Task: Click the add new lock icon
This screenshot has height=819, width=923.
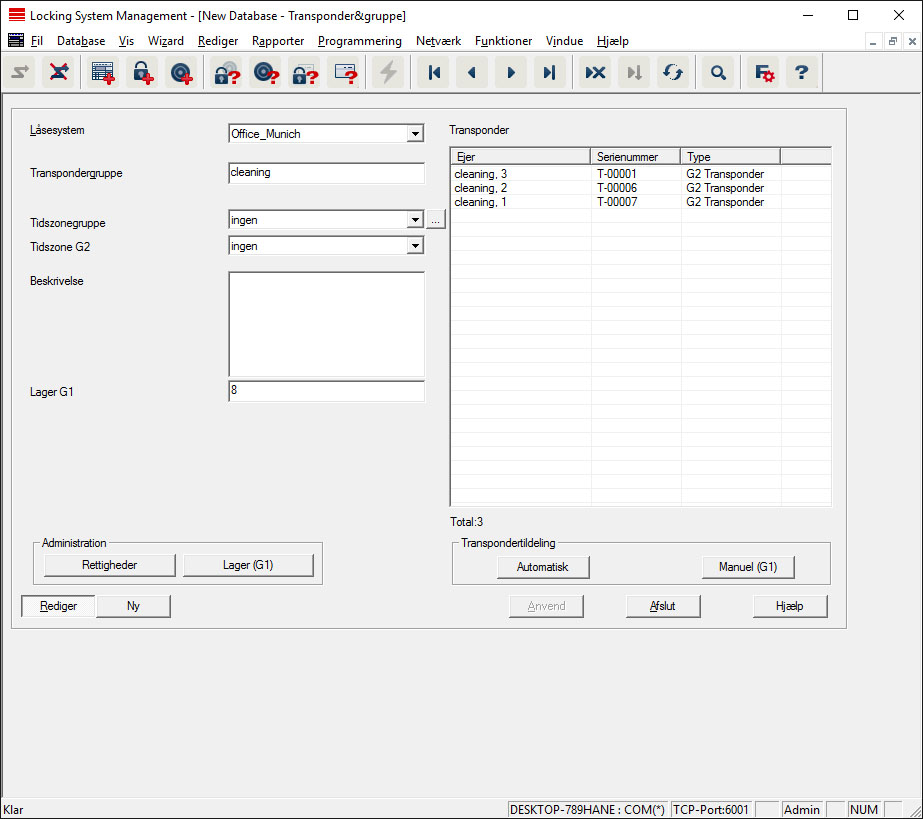Action: pos(141,73)
